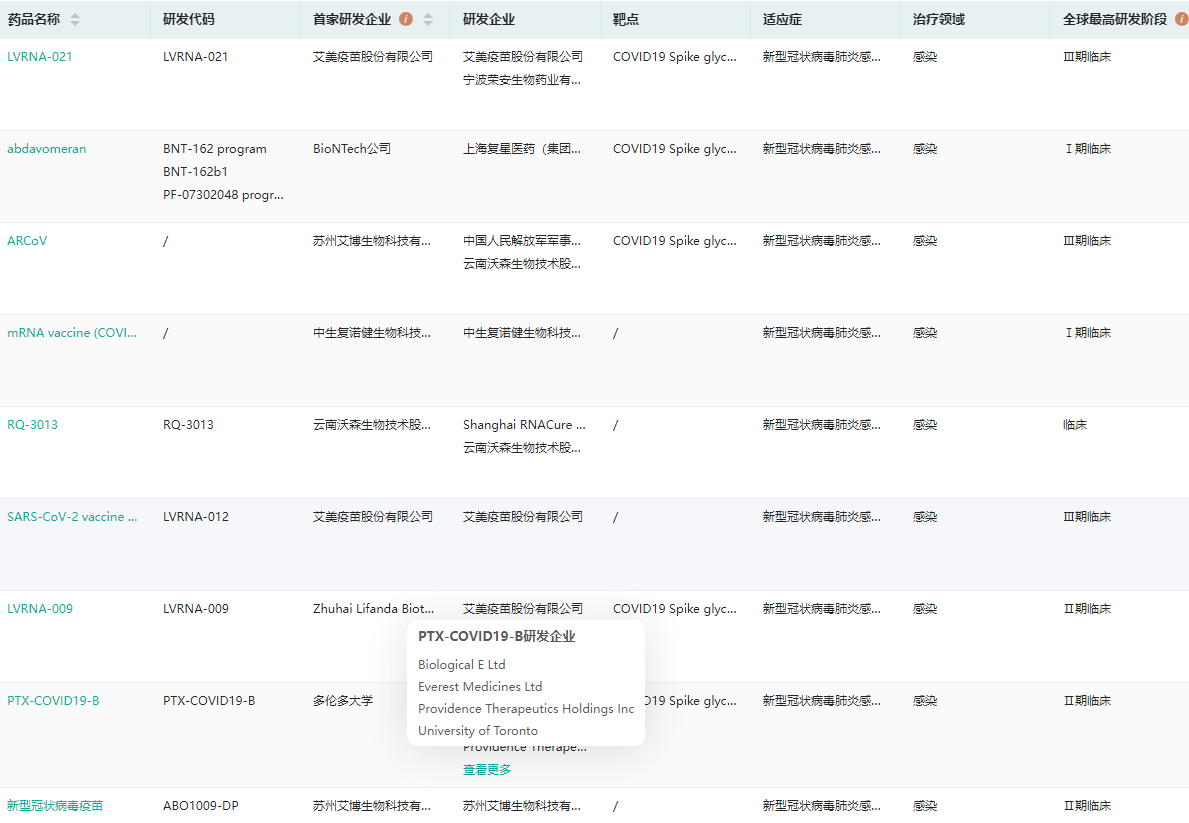Click Ⅰ期临床 stage in abdavomeran row
Screen dimensions: 1189x823
[x=1087, y=149]
